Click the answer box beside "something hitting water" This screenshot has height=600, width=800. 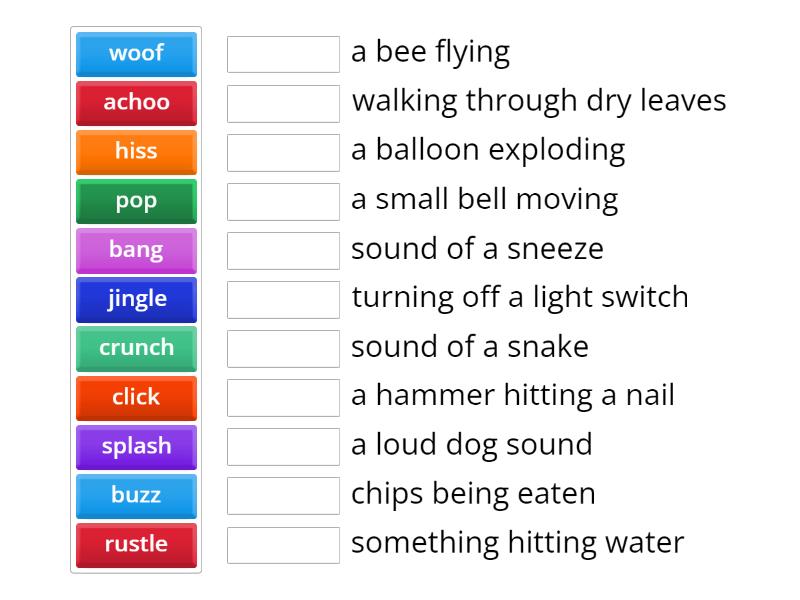(283, 544)
